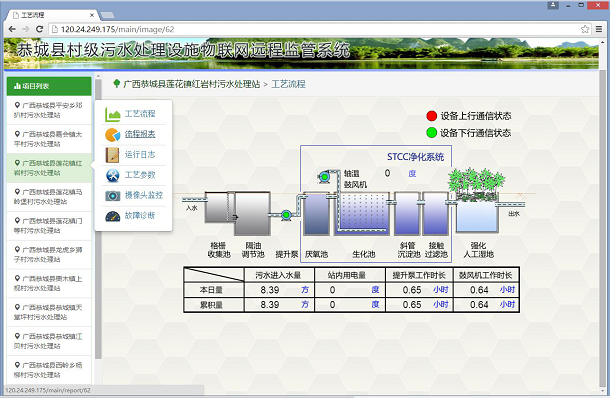Select 广西恭城县龙虎乡狮子村污水处理站 in the list

pos(49,254)
